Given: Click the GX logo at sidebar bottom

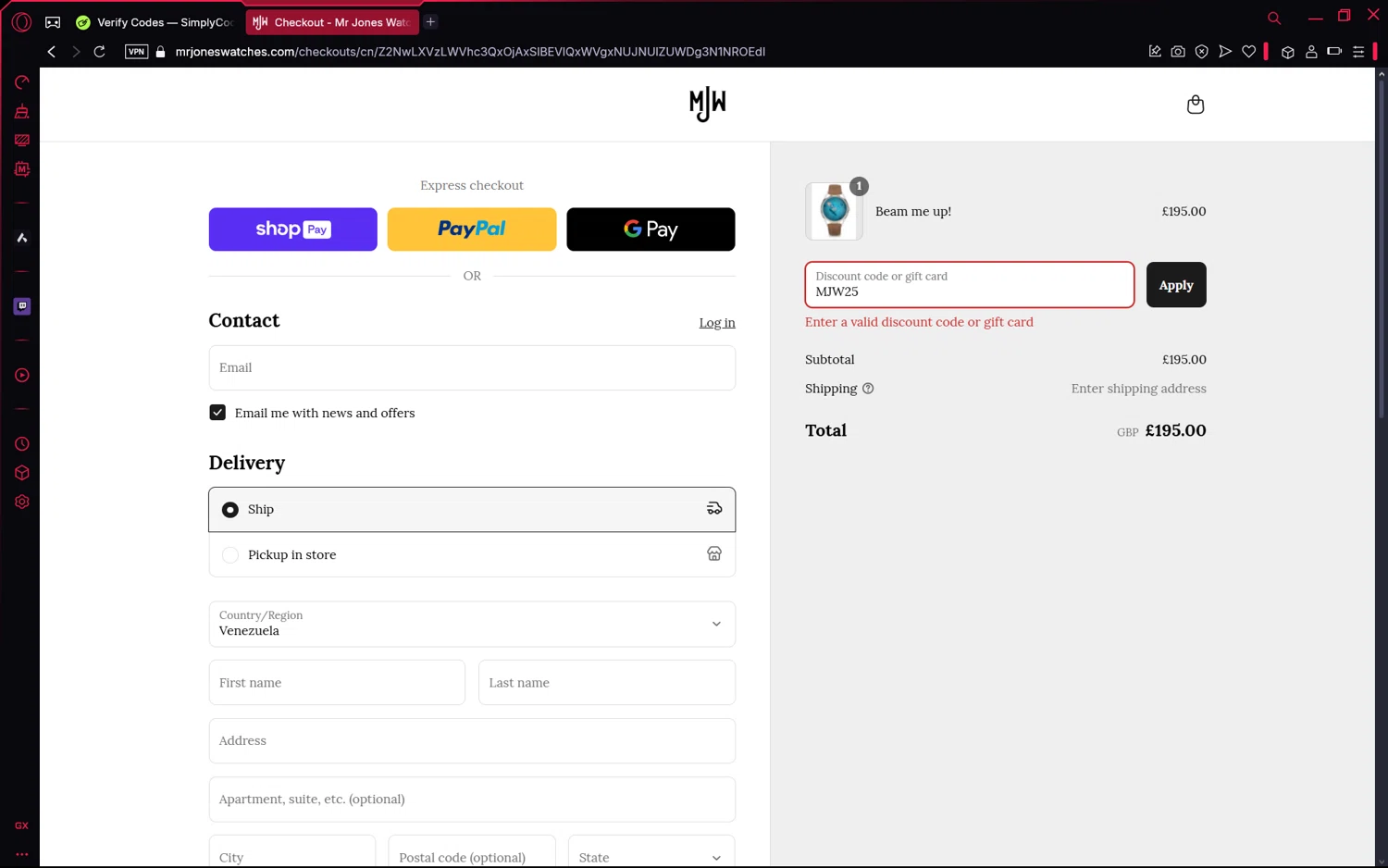Looking at the screenshot, I should (21, 825).
